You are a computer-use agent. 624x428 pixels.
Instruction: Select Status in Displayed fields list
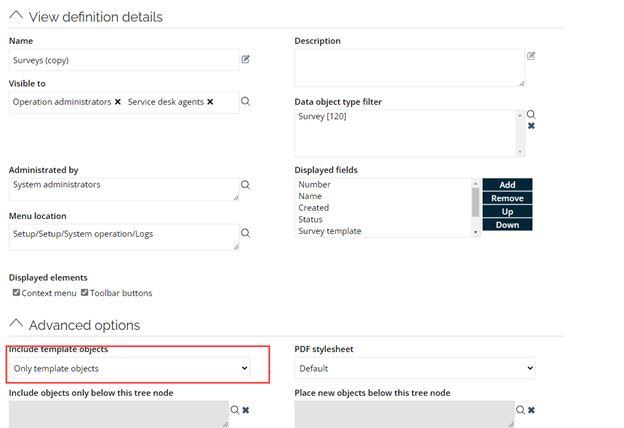310,219
